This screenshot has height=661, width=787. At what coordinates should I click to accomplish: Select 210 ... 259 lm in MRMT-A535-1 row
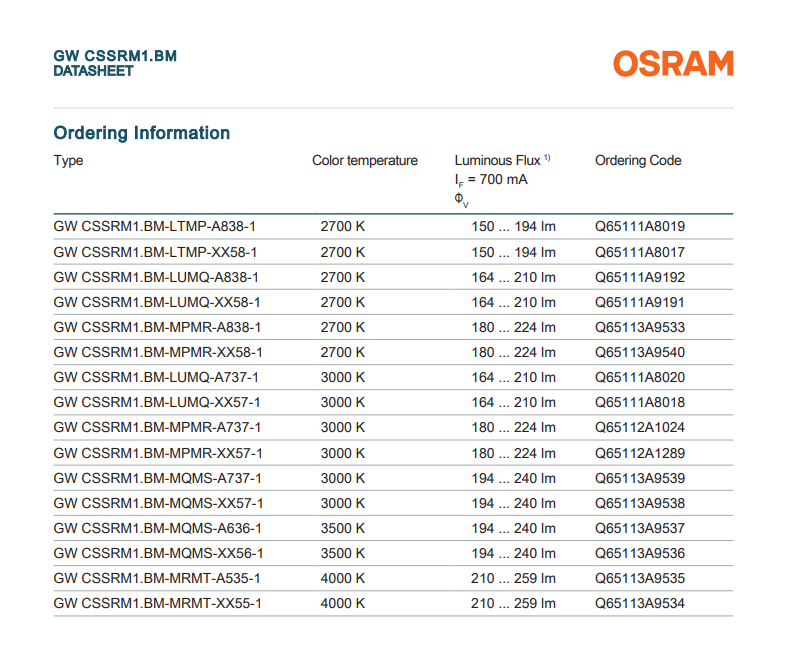coord(513,579)
